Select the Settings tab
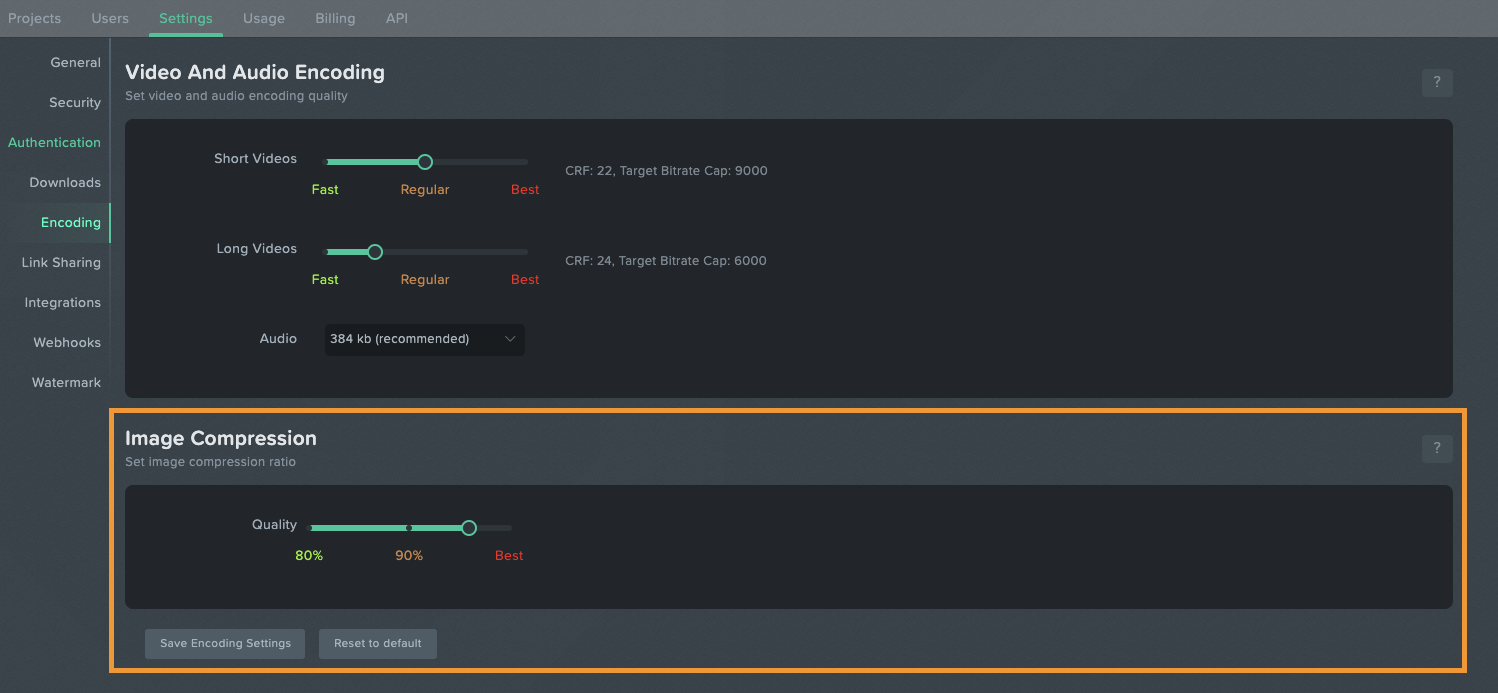Image resolution: width=1498 pixels, height=693 pixels. pyautogui.click(x=186, y=18)
